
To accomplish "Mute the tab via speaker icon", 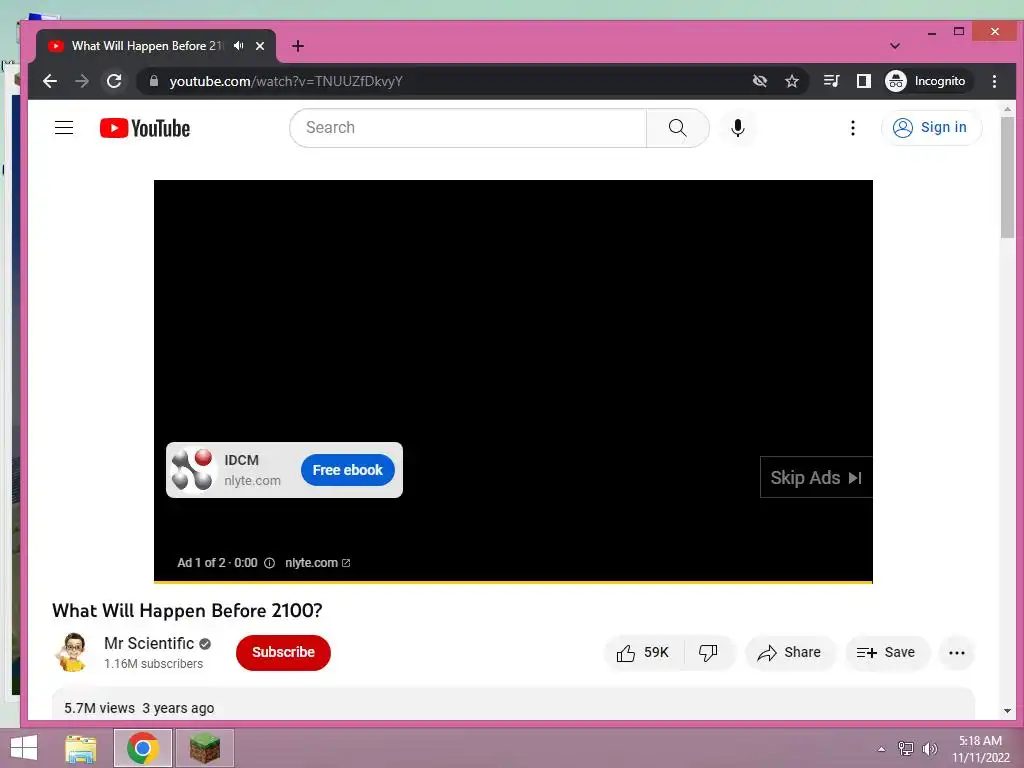I will pyautogui.click(x=239, y=46).
